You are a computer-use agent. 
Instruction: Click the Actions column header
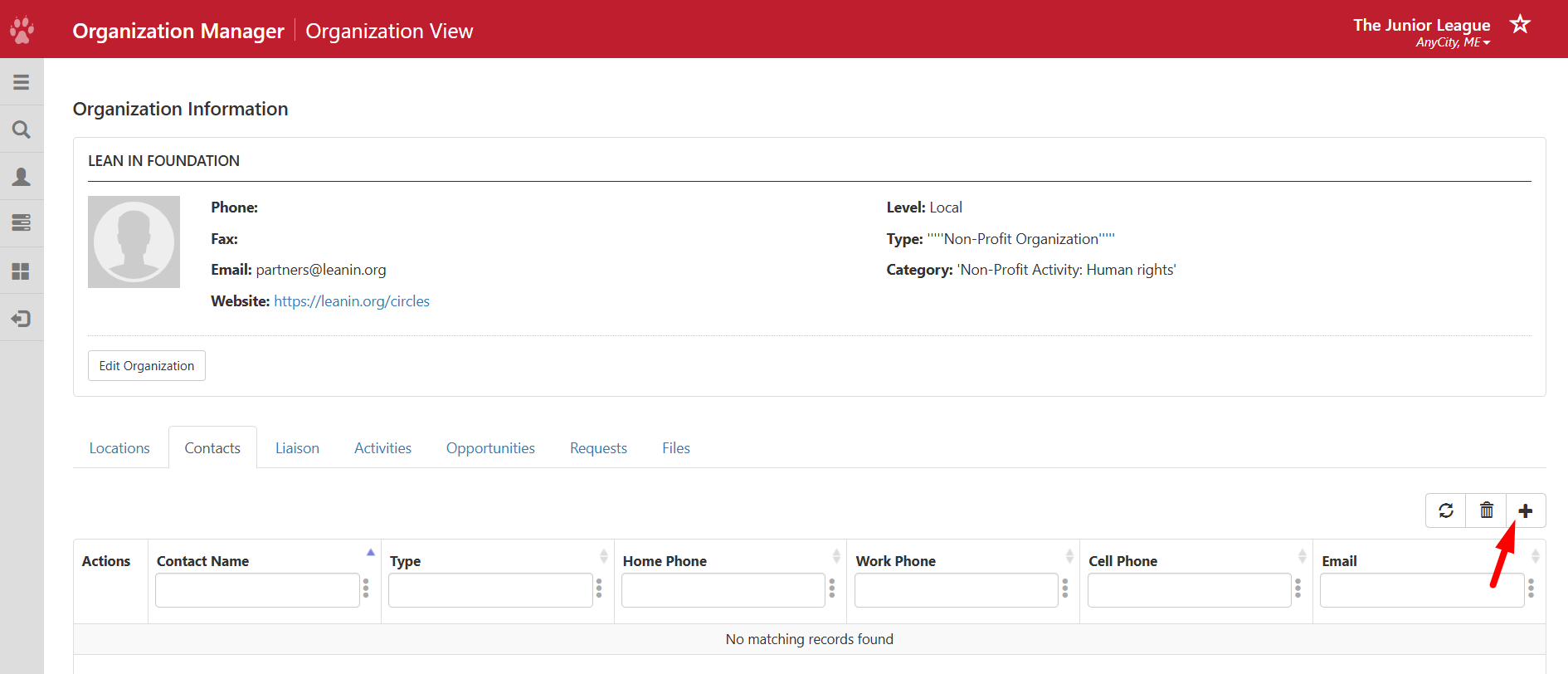tap(106, 561)
